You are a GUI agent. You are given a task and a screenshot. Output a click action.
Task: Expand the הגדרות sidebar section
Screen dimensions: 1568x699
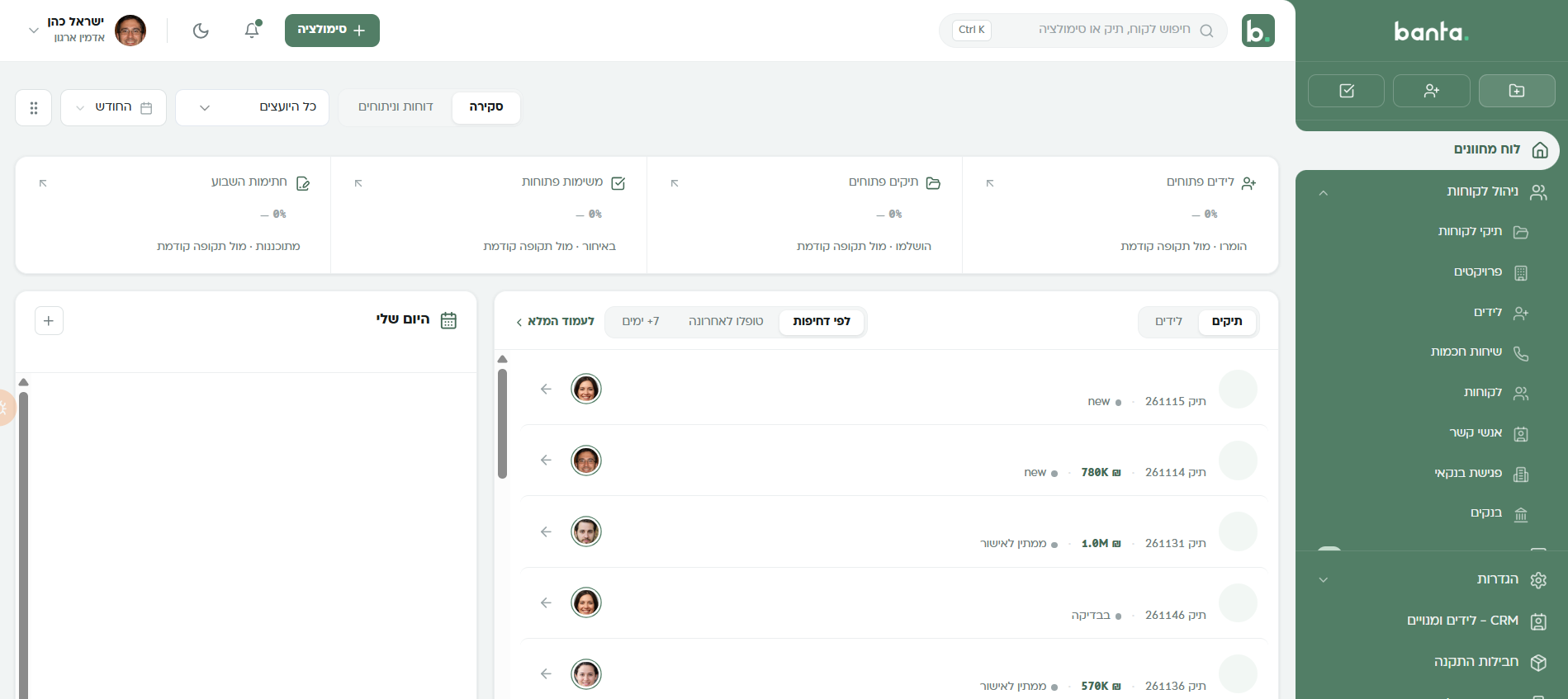tap(1324, 579)
